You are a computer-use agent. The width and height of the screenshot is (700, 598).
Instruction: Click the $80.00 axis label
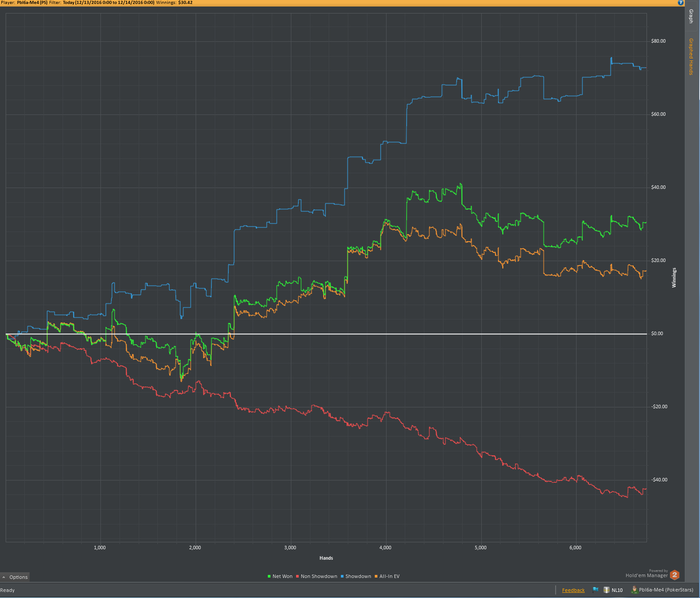[658, 41]
